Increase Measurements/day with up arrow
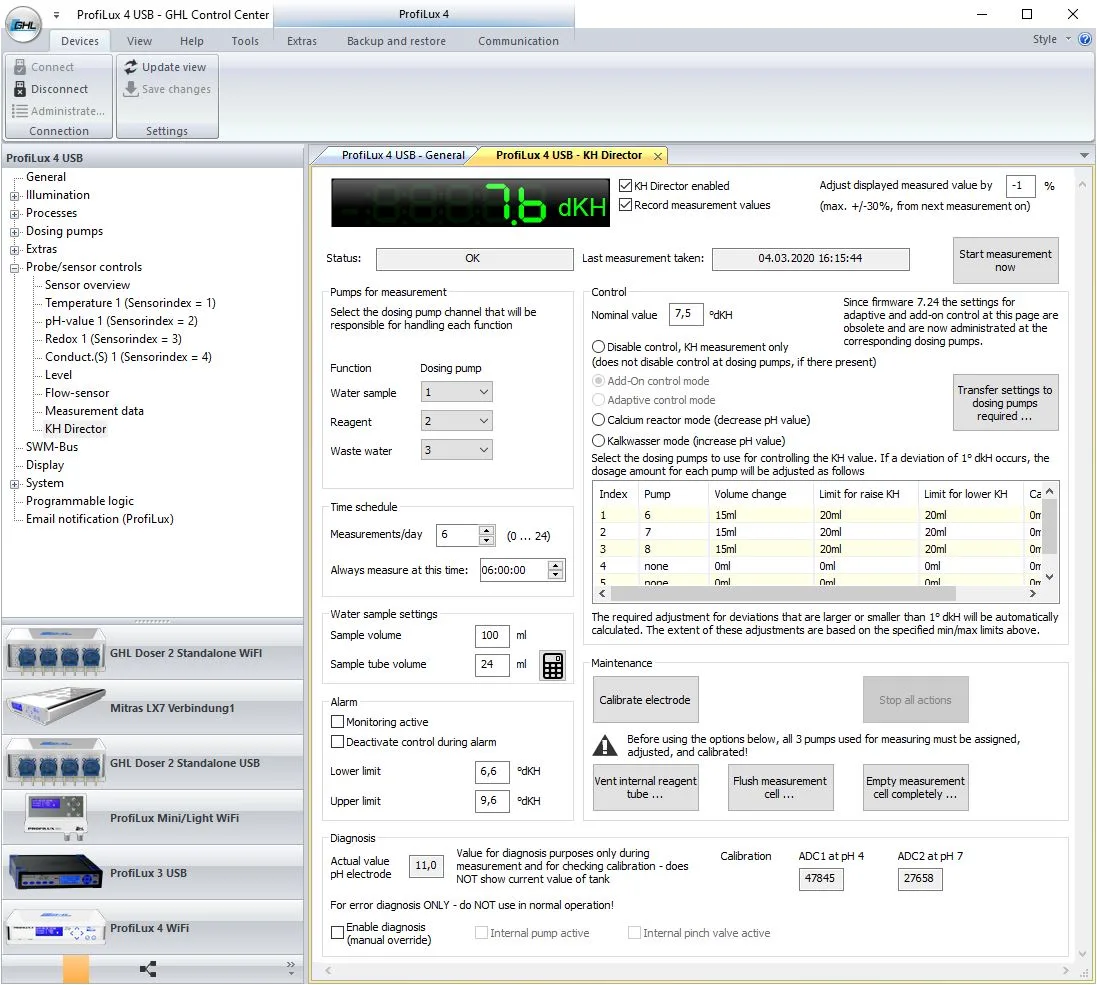 487,530
